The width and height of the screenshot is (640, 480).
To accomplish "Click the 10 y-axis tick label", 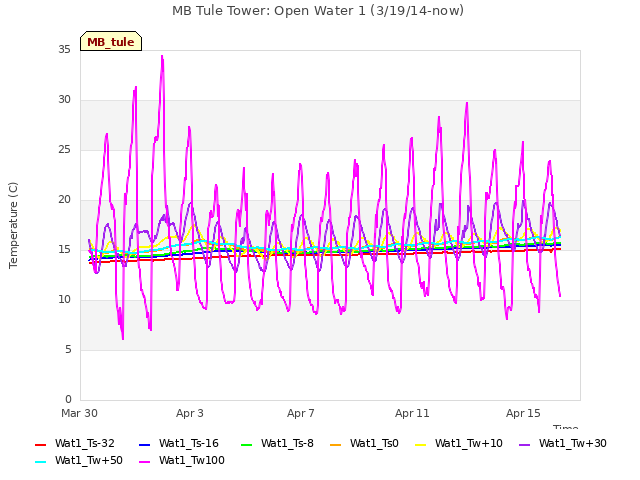I will 64,300.
